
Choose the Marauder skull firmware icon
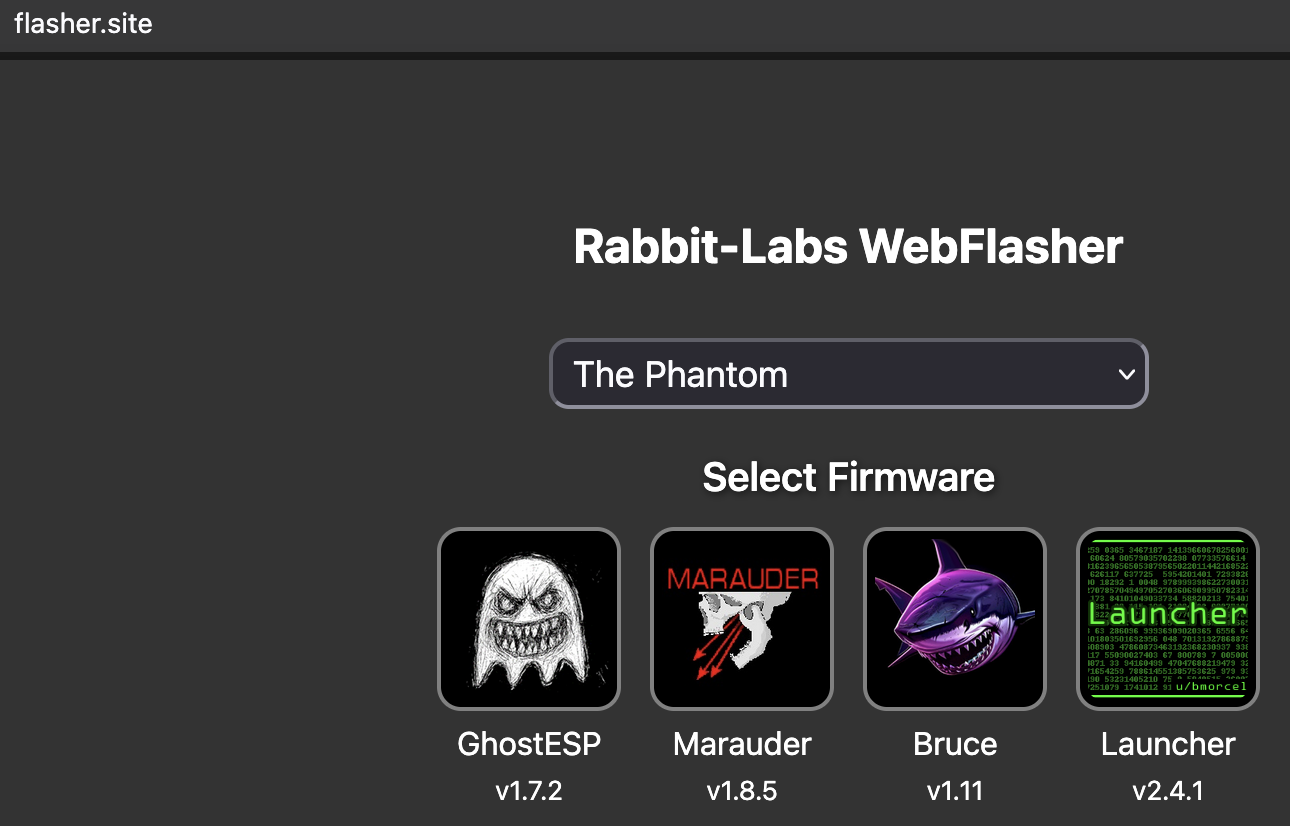(x=742, y=618)
